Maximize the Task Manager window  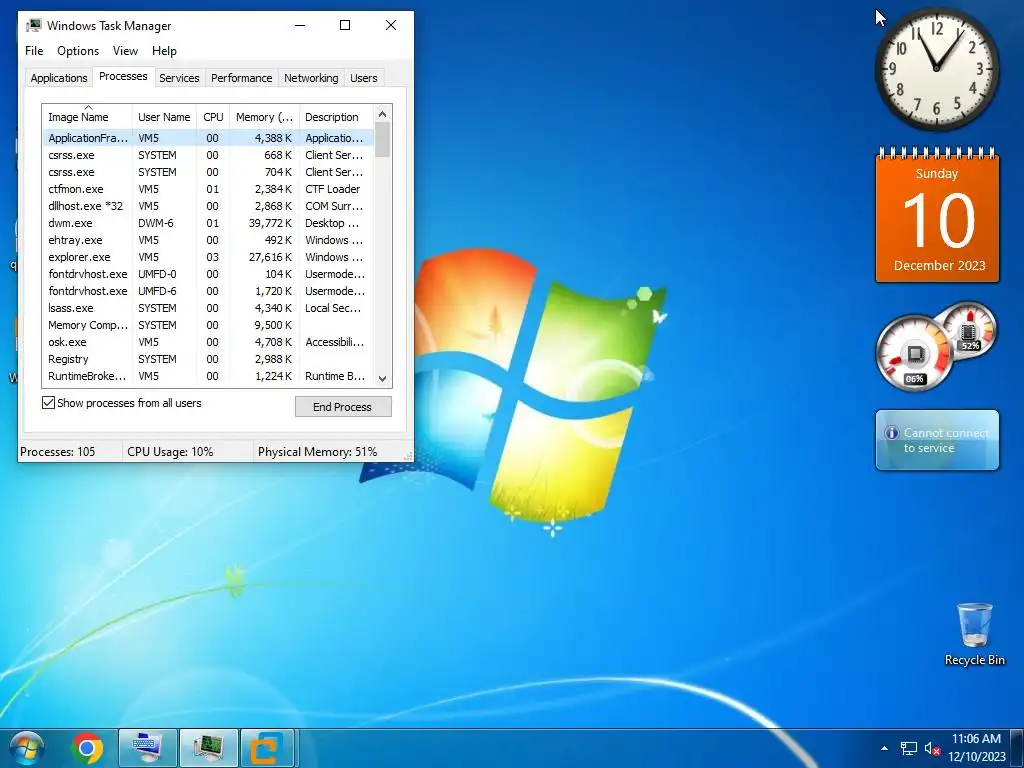pyautogui.click(x=345, y=25)
